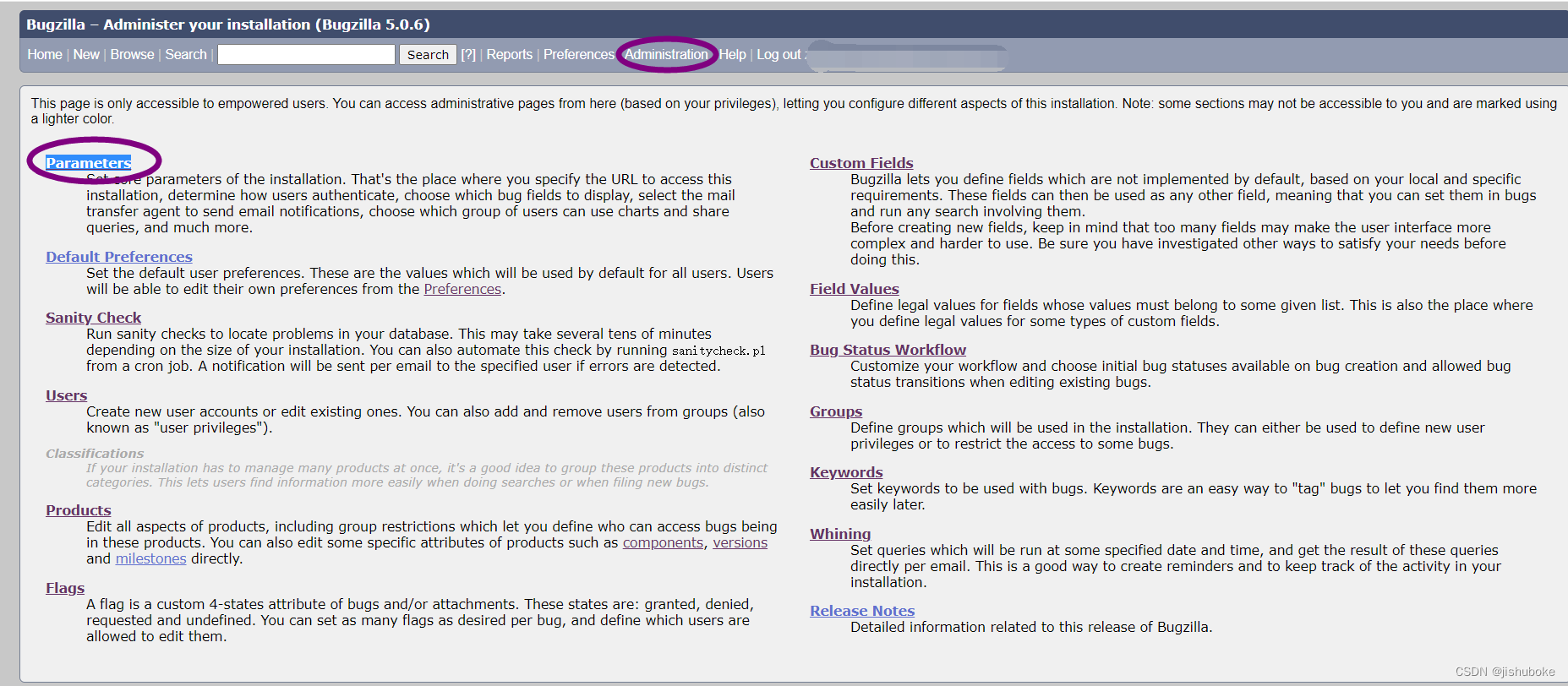Open the Bug Status Workflow page
This screenshot has height=686, width=1568.
pos(888,350)
